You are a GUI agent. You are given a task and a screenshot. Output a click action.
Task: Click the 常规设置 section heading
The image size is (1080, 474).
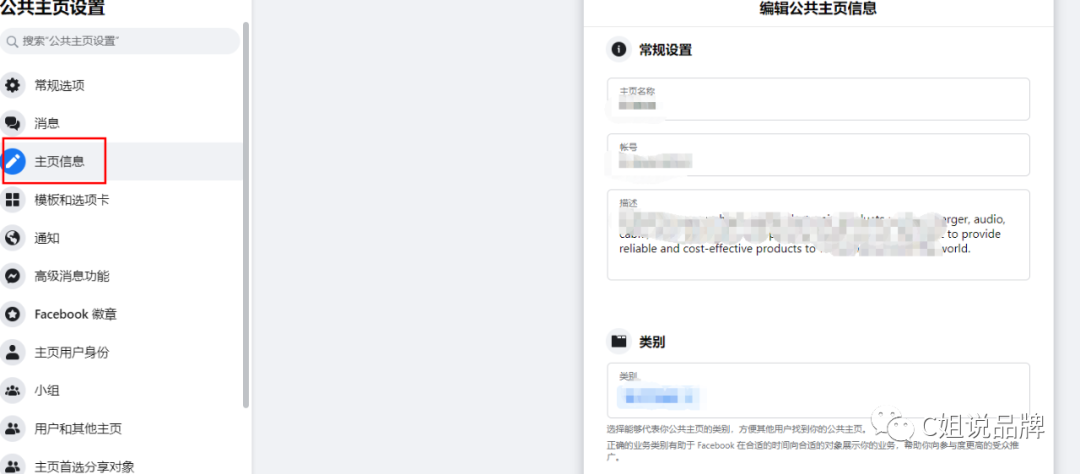(665, 50)
